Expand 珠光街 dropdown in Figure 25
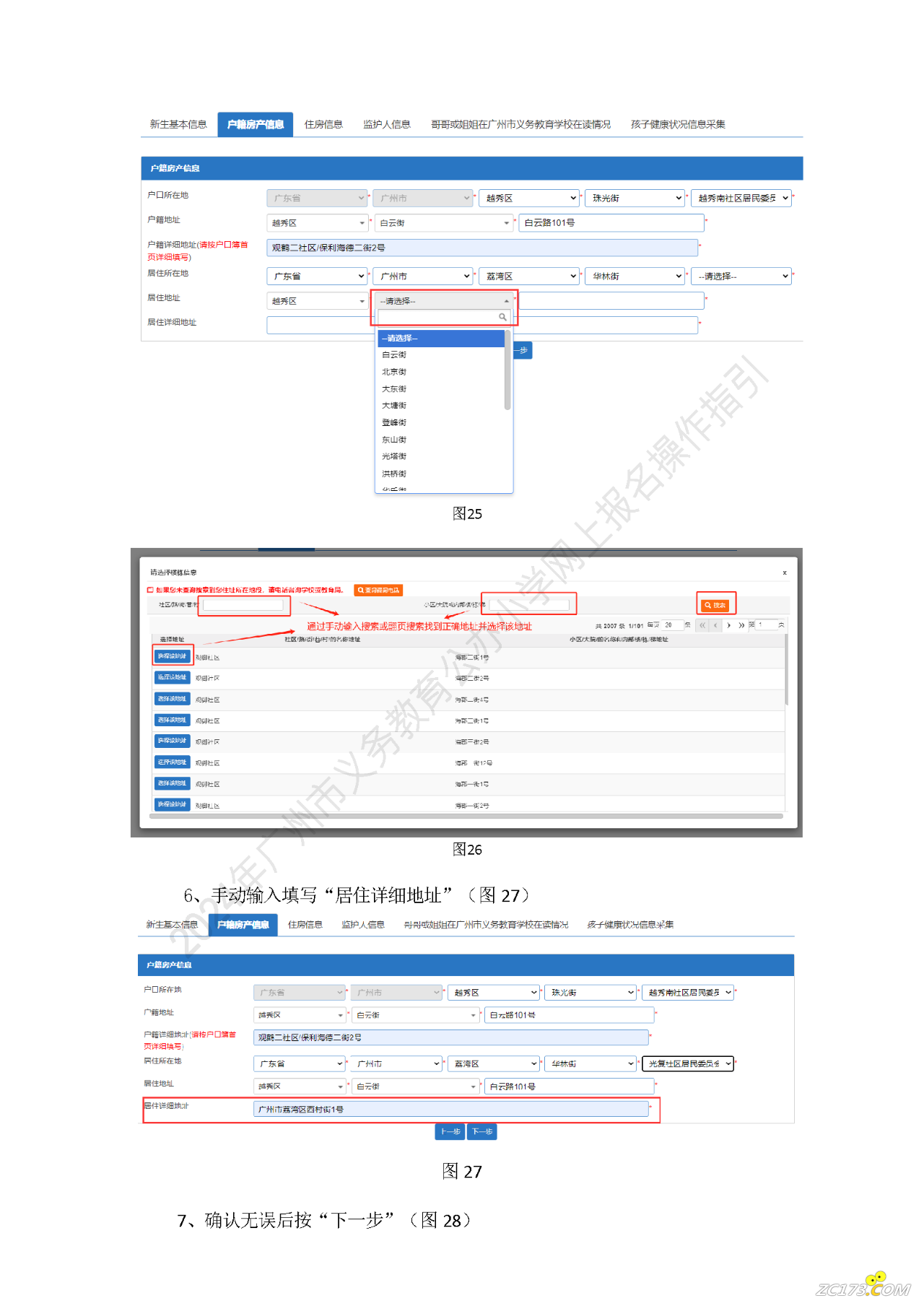The image size is (924, 1306). [635, 198]
